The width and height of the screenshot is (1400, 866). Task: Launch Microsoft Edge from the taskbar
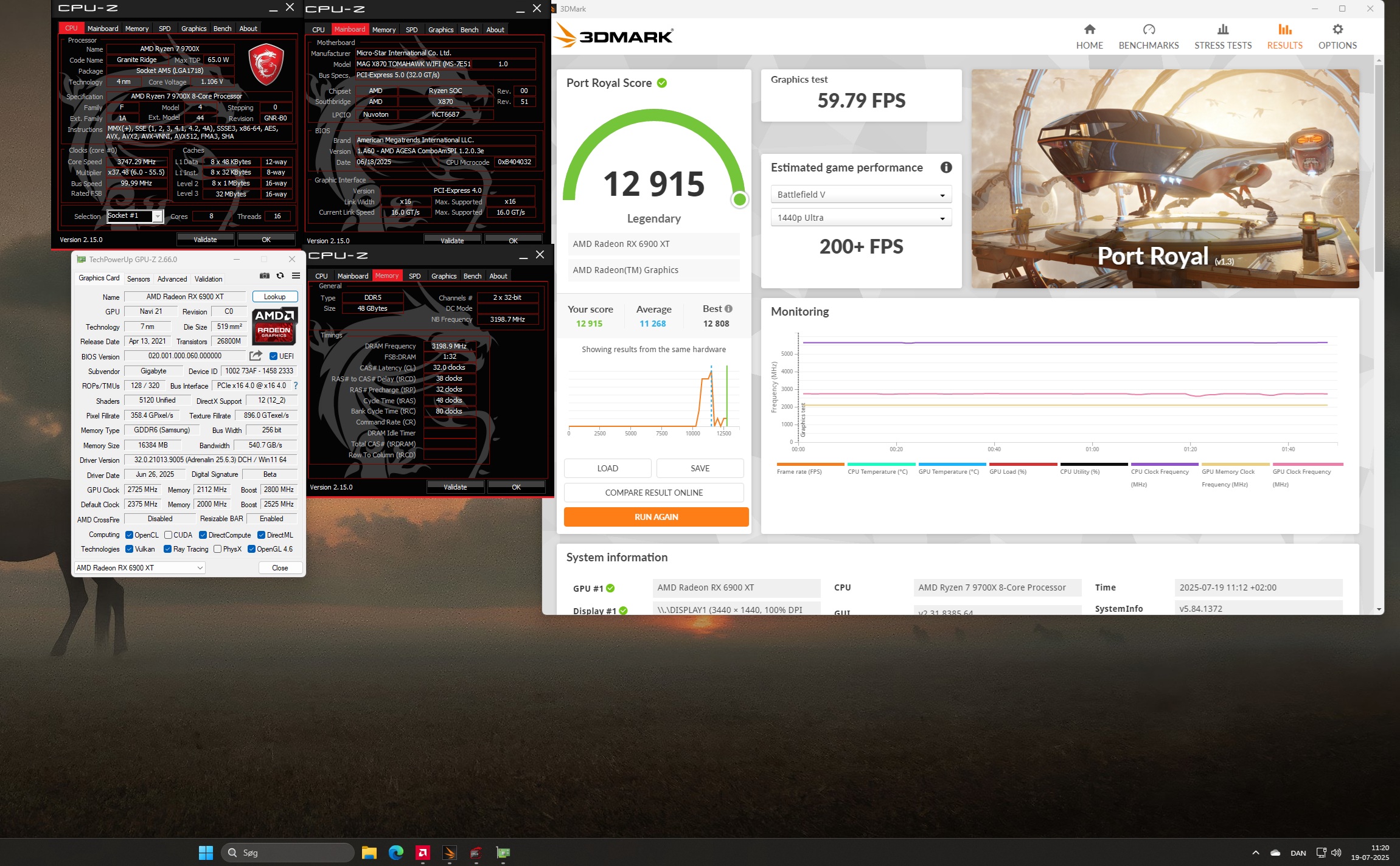coord(395,853)
